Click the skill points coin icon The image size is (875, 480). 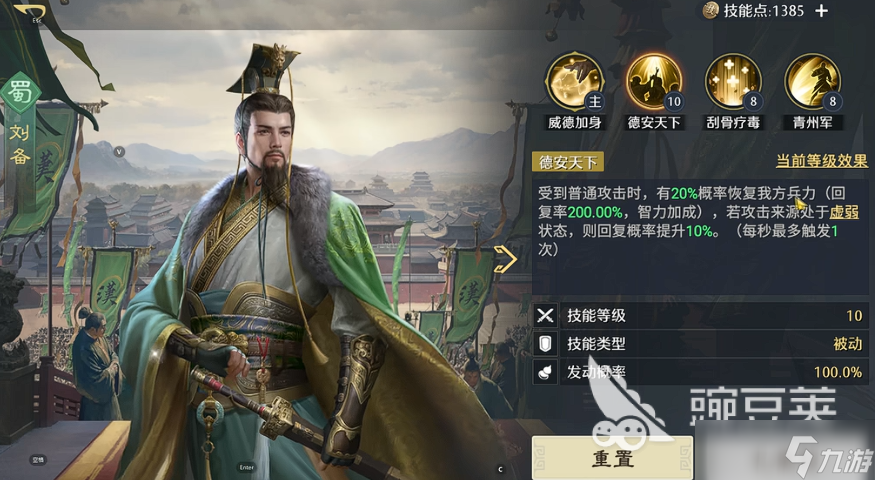point(710,11)
